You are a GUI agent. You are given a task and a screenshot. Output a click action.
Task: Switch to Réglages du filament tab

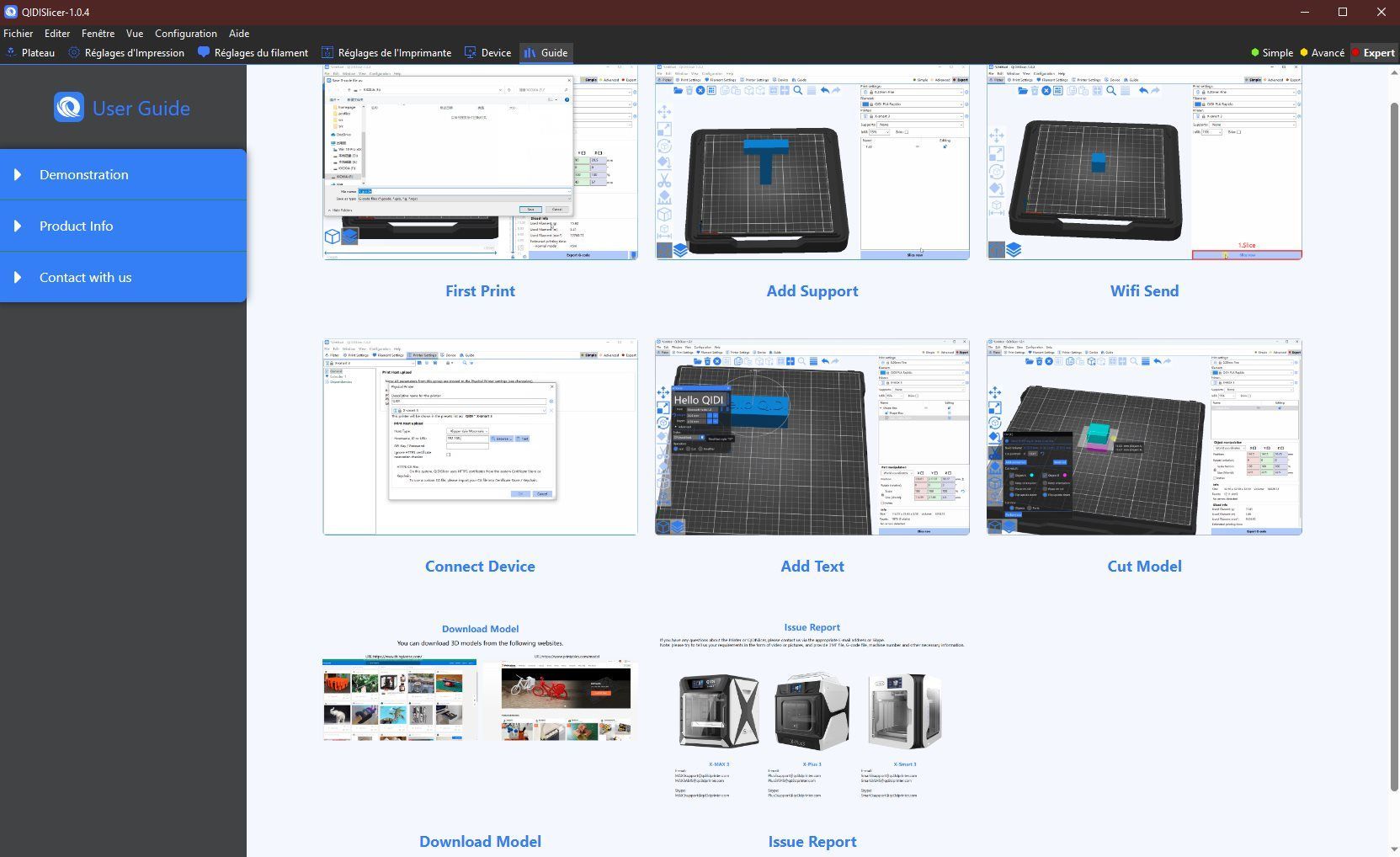click(253, 52)
